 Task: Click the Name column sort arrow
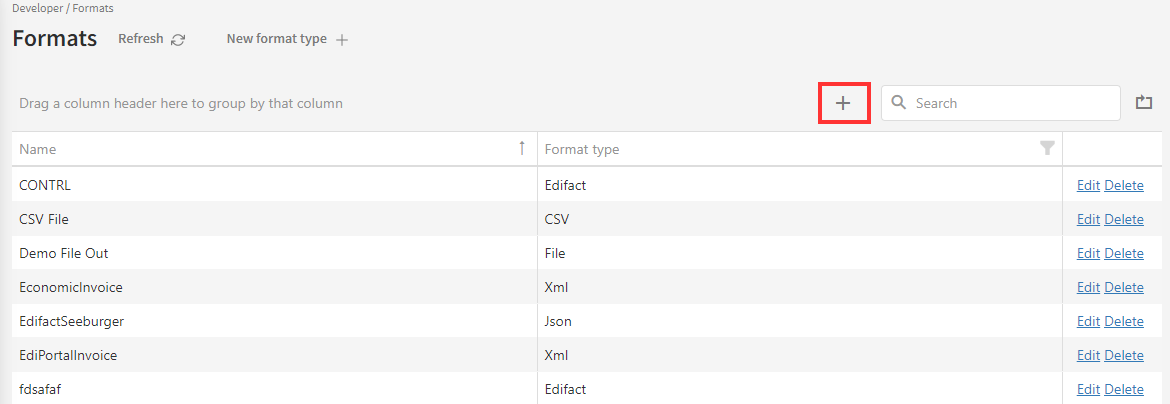click(x=522, y=148)
